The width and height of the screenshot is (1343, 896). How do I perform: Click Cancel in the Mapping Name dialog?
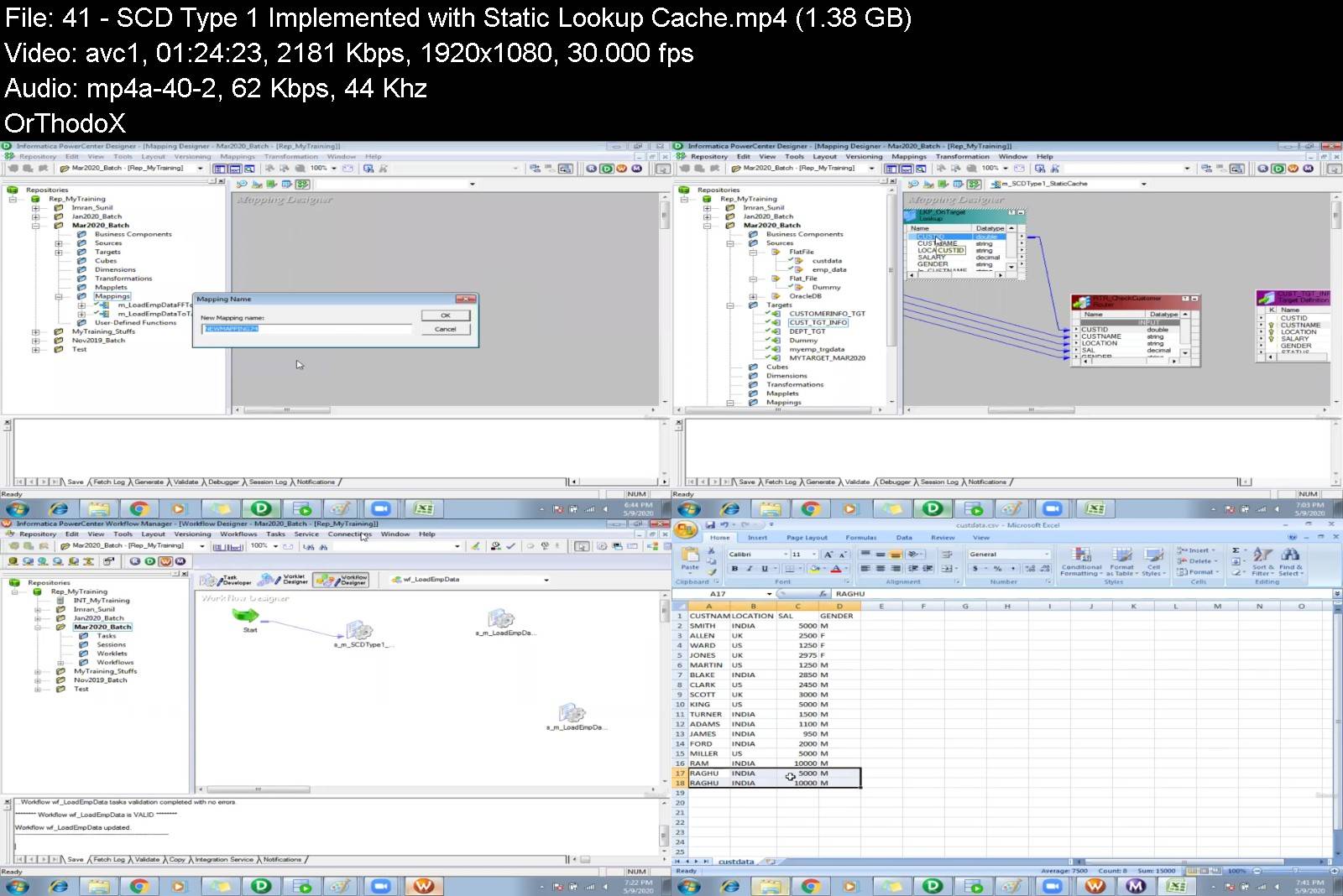coord(446,329)
